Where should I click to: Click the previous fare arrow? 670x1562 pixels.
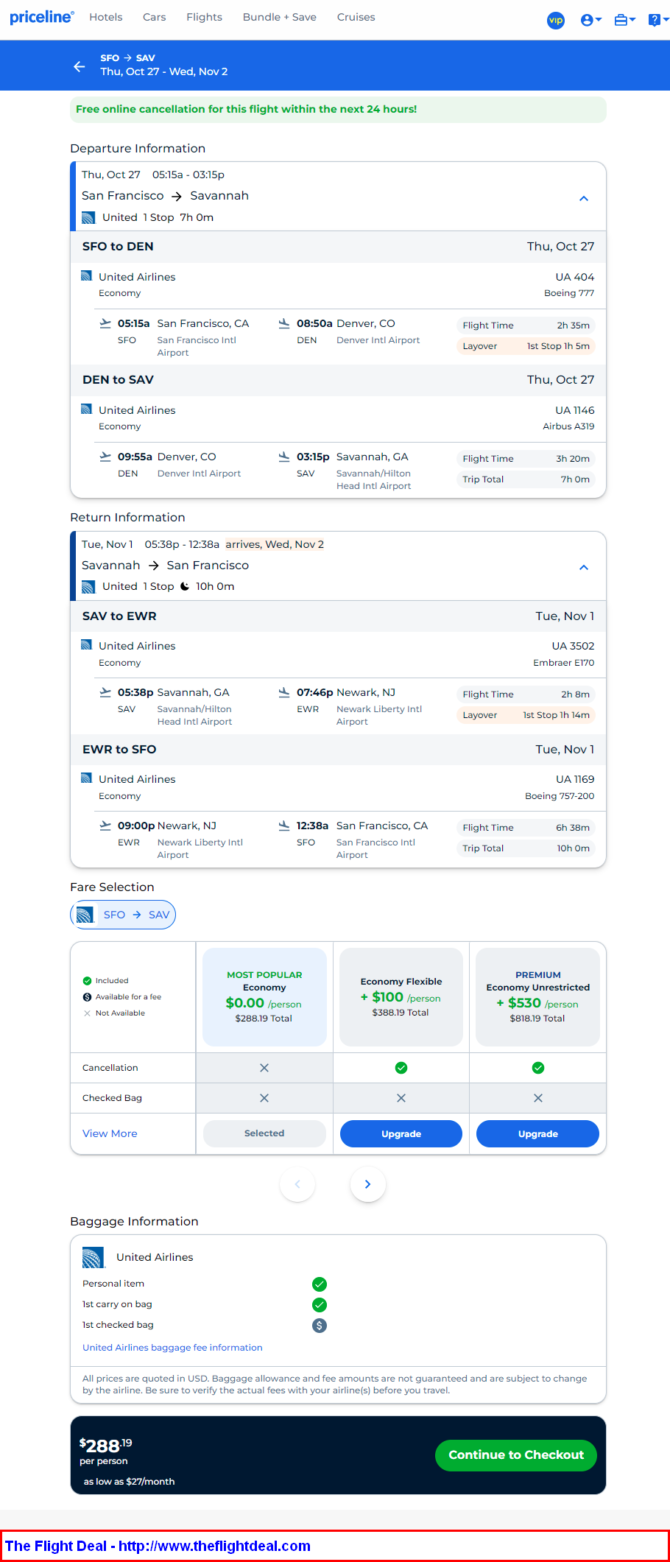click(297, 1184)
